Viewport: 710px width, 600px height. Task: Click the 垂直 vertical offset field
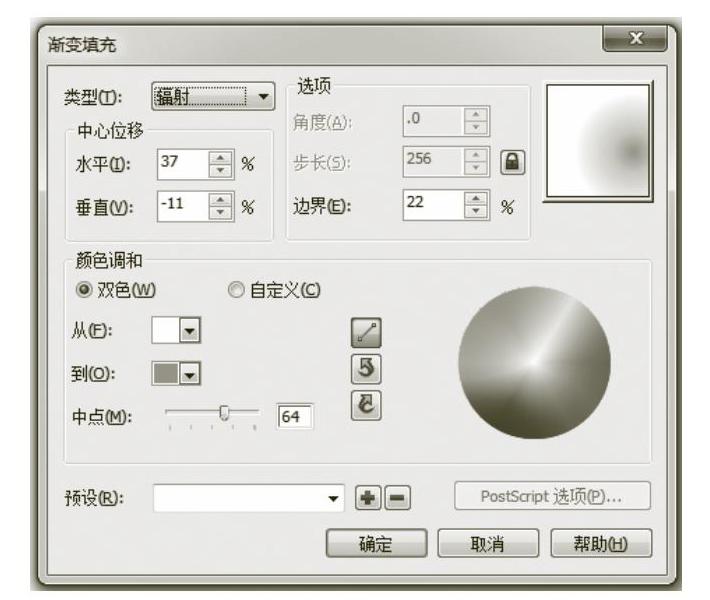pyautogui.click(x=183, y=206)
